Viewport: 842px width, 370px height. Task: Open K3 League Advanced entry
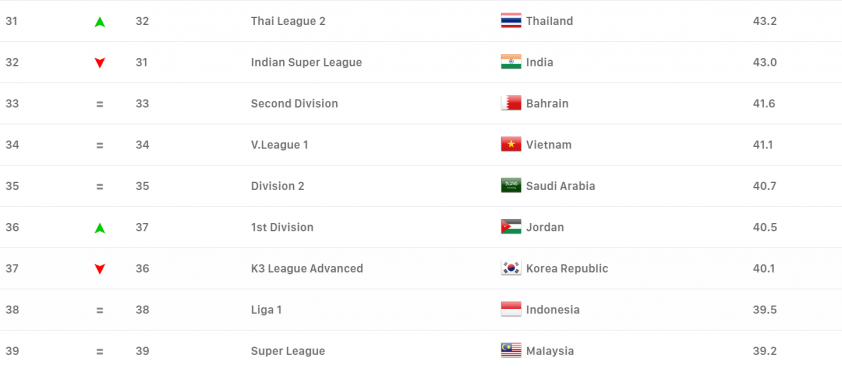pyautogui.click(x=307, y=269)
